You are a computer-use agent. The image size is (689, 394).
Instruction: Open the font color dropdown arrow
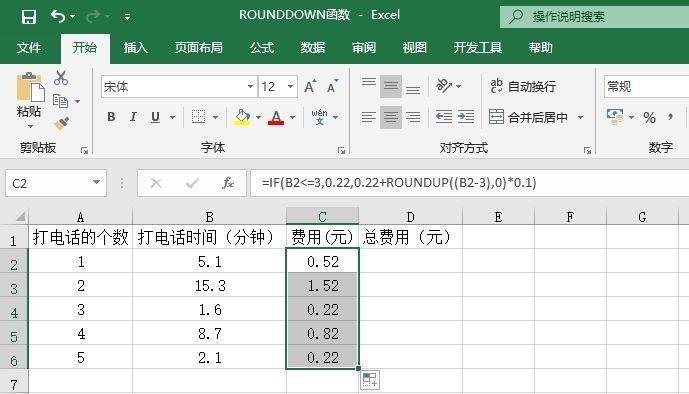(293, 117)
